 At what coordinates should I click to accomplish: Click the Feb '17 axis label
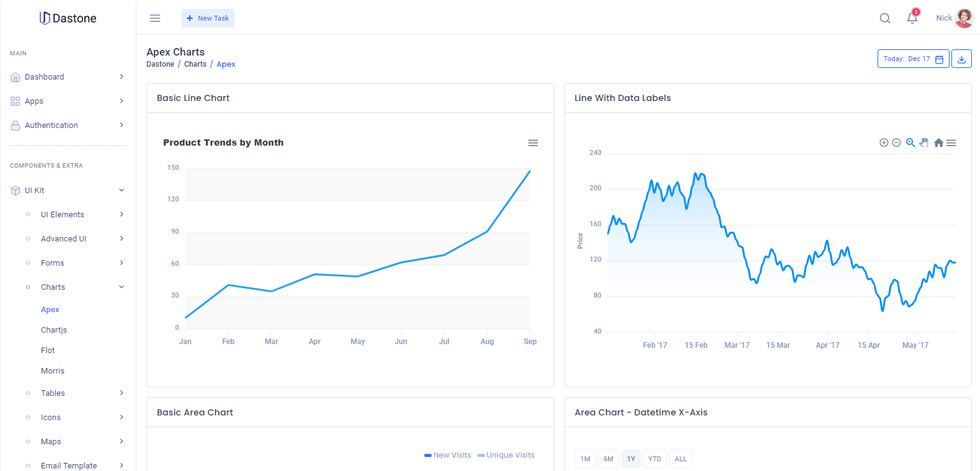click(655, 345)
